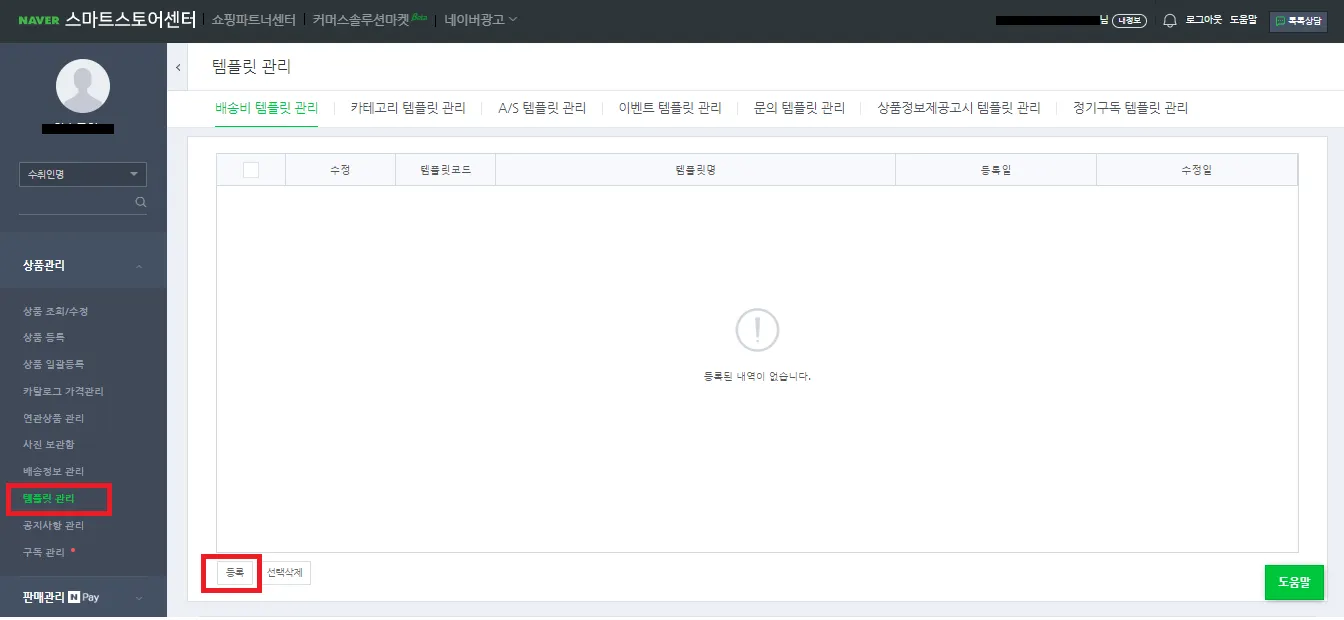Click the sidebar search input field

click(76, 202)
